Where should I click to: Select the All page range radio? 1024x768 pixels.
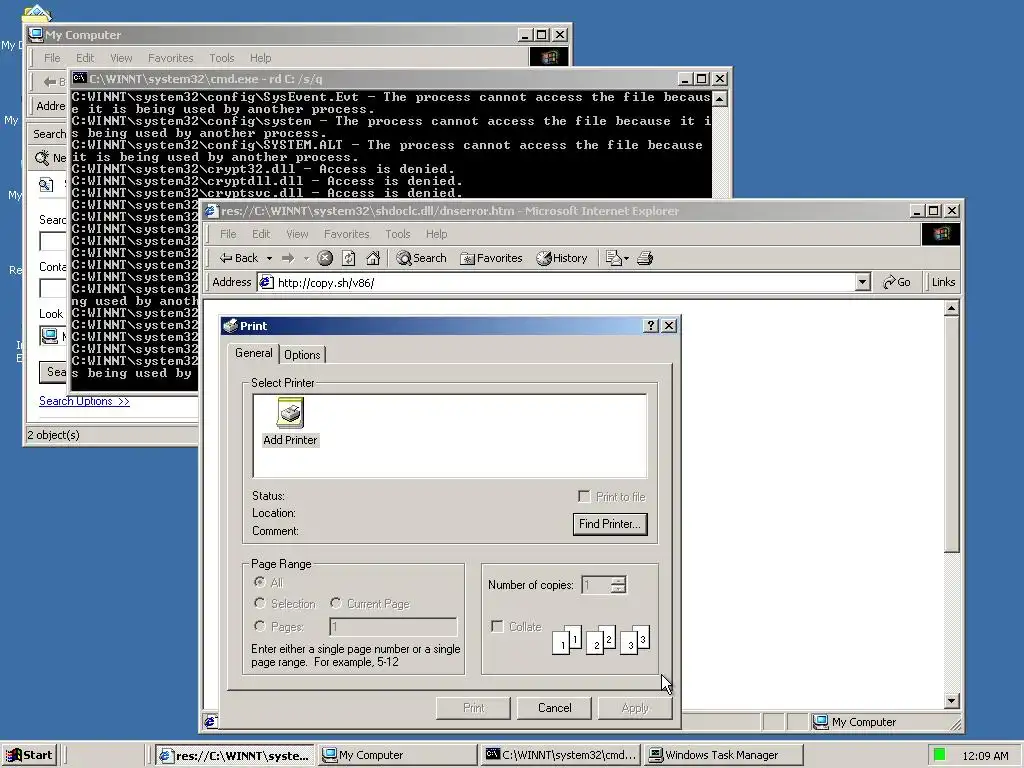[259, 582]
